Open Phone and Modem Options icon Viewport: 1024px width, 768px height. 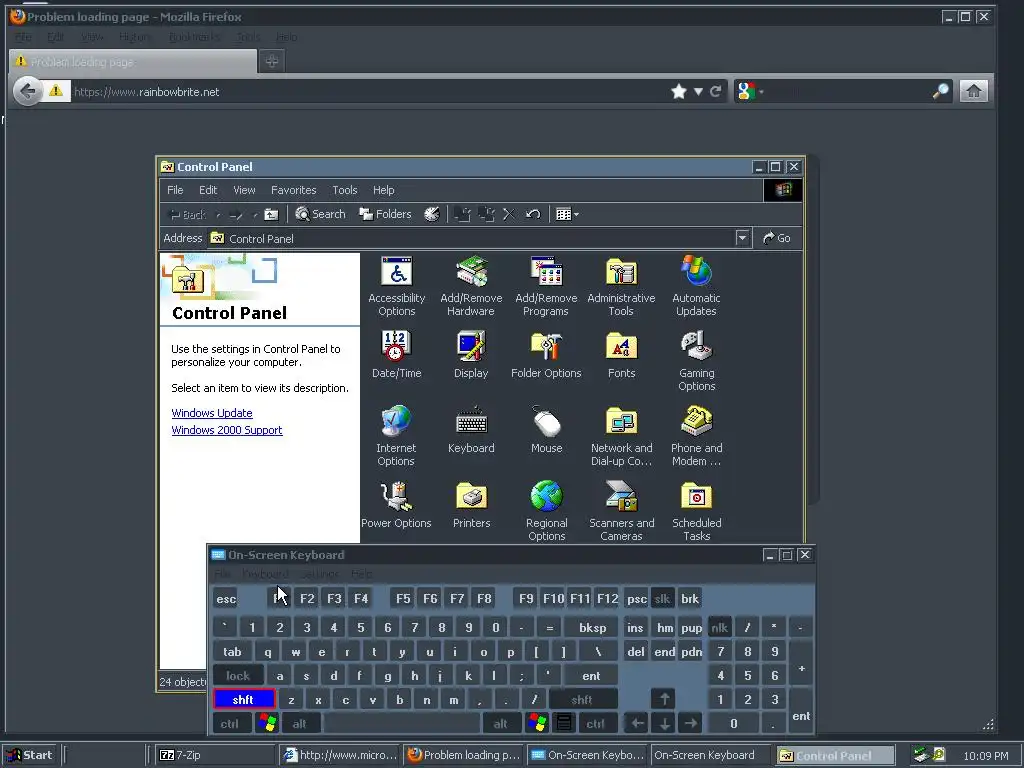pos(696,436)
